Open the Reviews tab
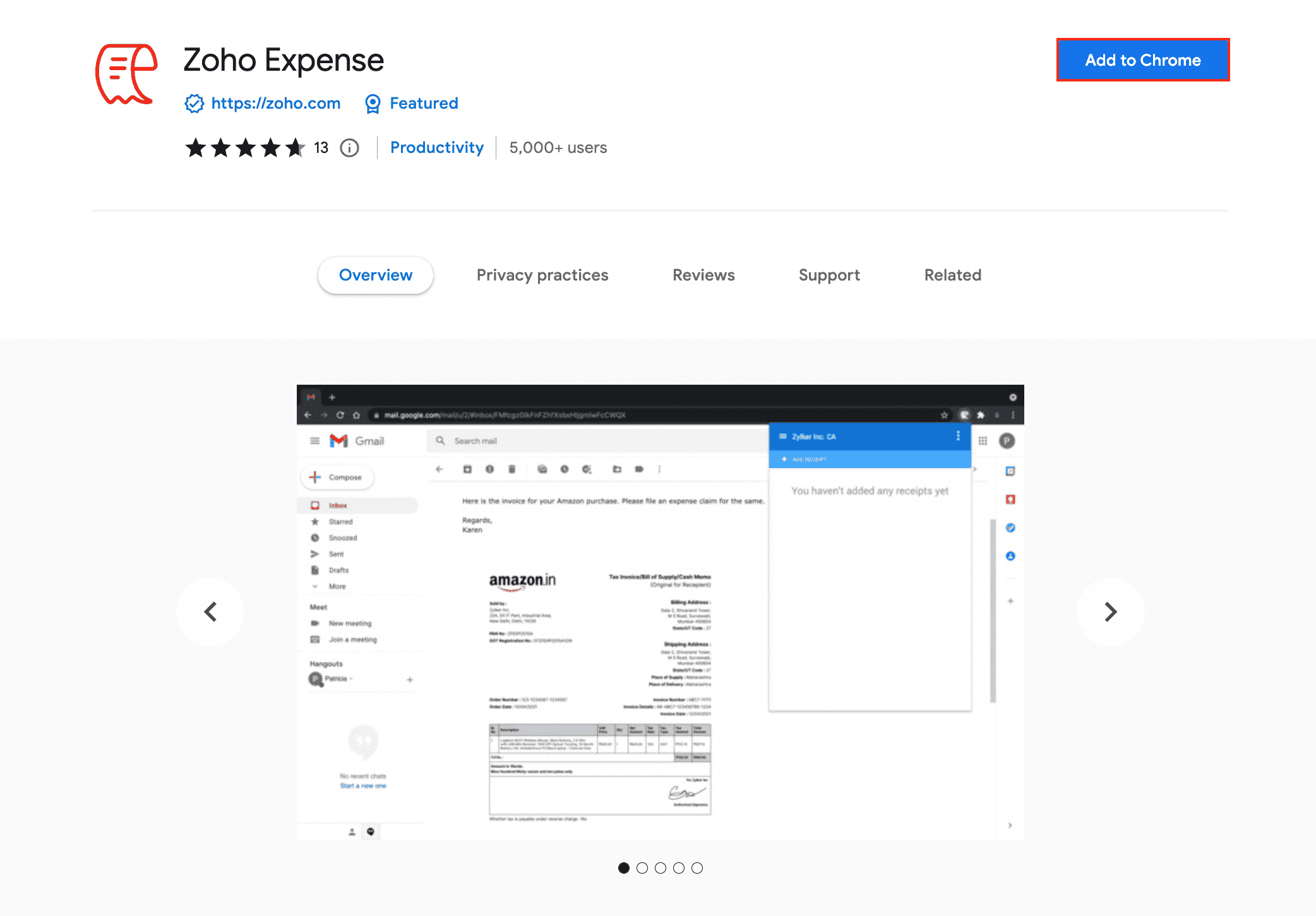1316x916 pixels. click(x=703, y=275)
